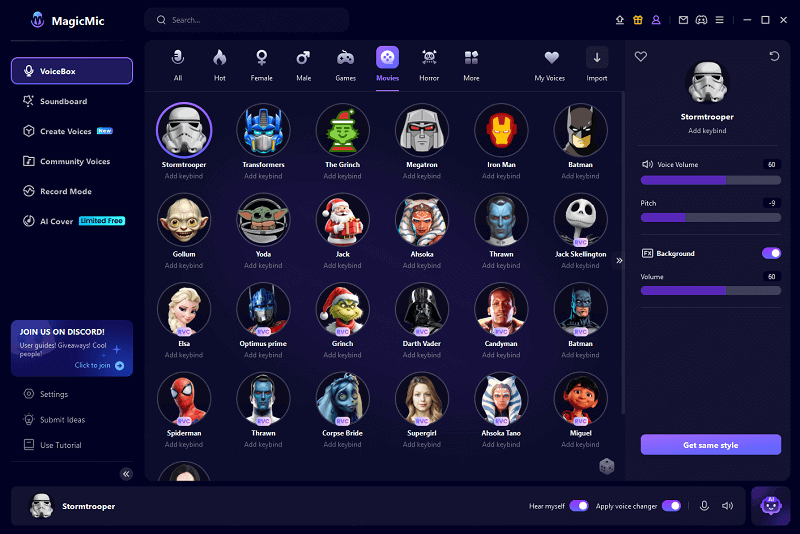
Task: Switch to the Horror voices tab
Action: (x=429, y=62)
